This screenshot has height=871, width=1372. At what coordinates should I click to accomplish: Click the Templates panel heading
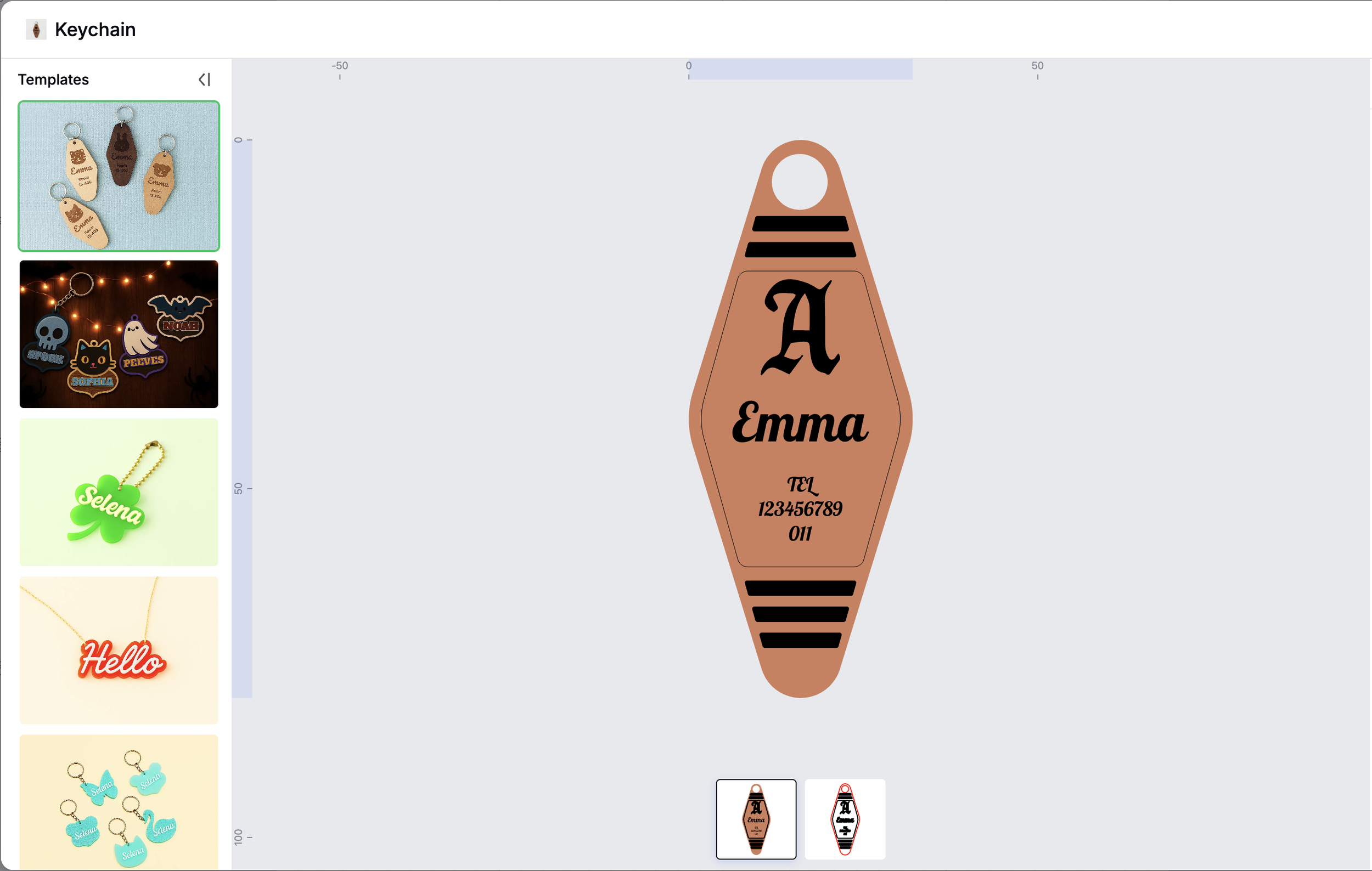54,80
